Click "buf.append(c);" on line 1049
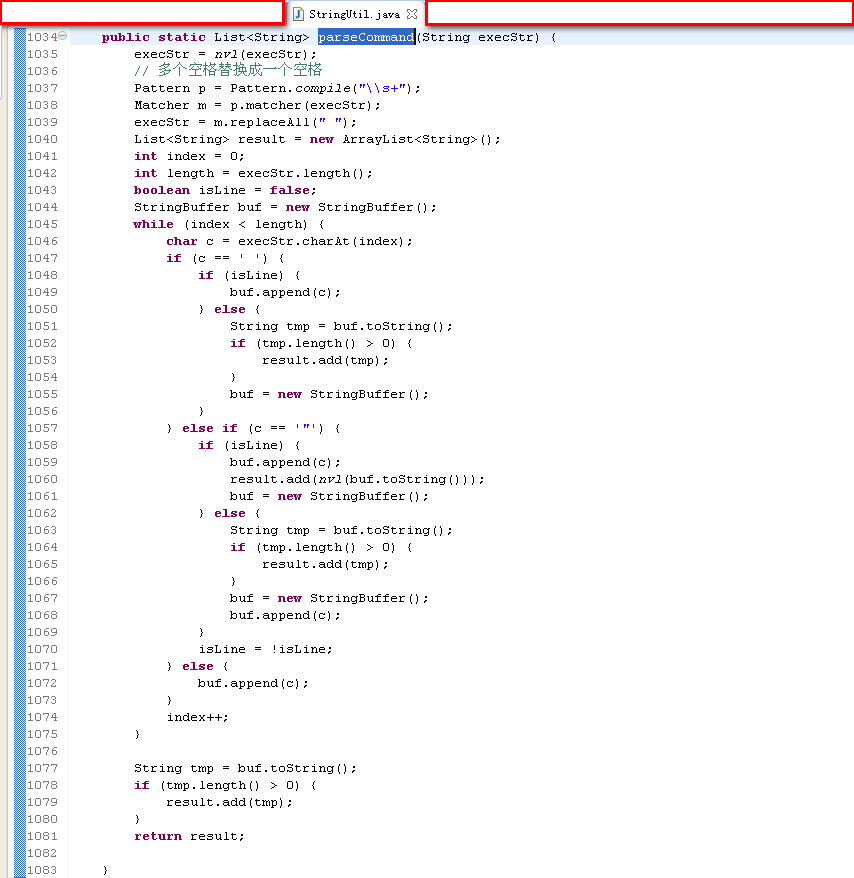The width and height of the screenshot is (854, 878). (285, 292)
